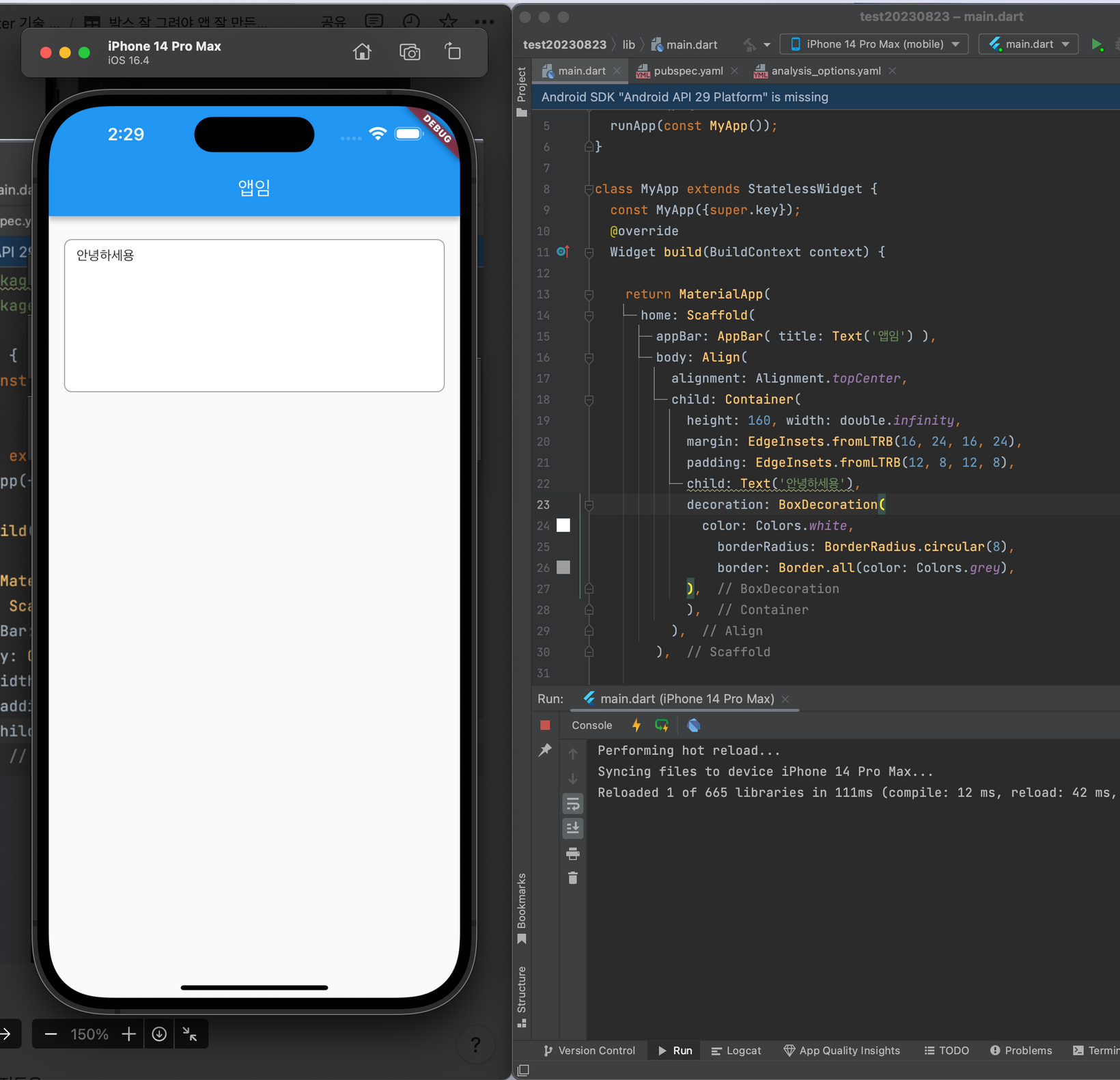Open the Problems tool window
Screen dimensions: 1120x1080
pyautogui.click(x=1021, y=1051)
